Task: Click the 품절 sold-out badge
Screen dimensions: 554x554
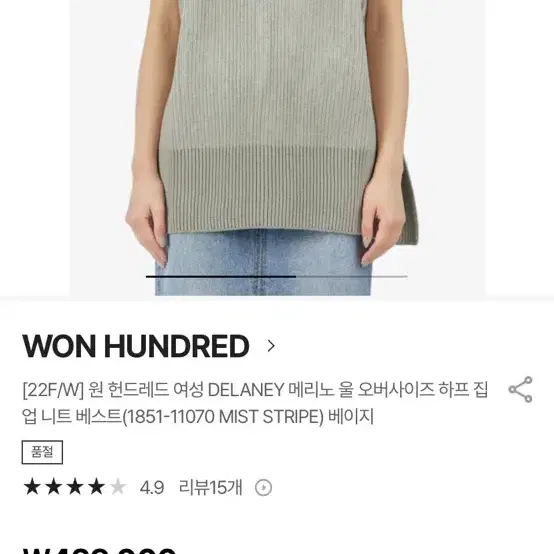Action: pyautogui.click(x=42, y=452)
